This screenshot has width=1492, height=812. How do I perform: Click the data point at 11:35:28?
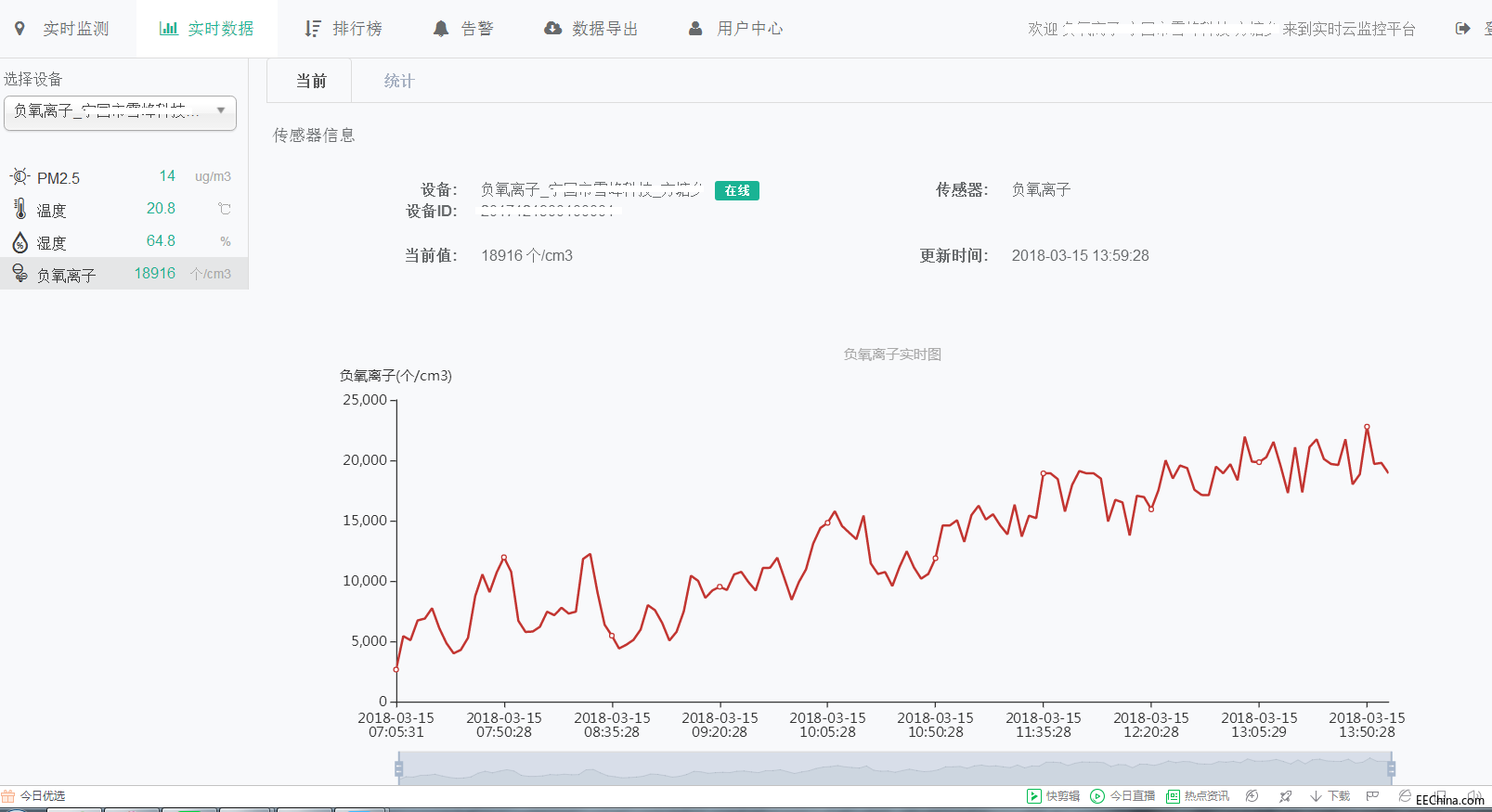click(x=1044, y=473)
